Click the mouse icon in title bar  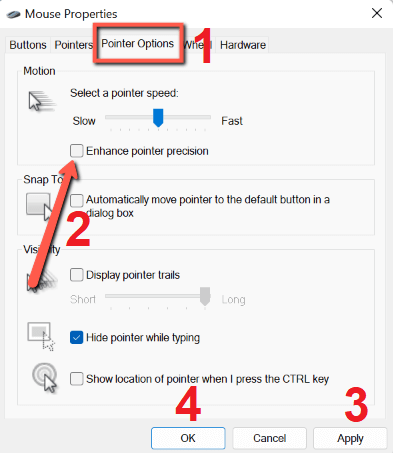pos(13,15)
